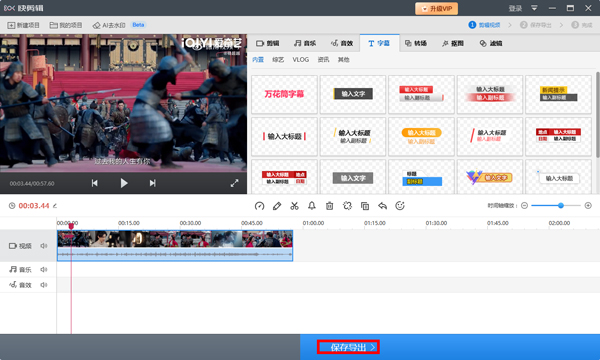Screen dimensions: 600x360
Task: Mute the 音乐 track speaker
Action: 44,269
